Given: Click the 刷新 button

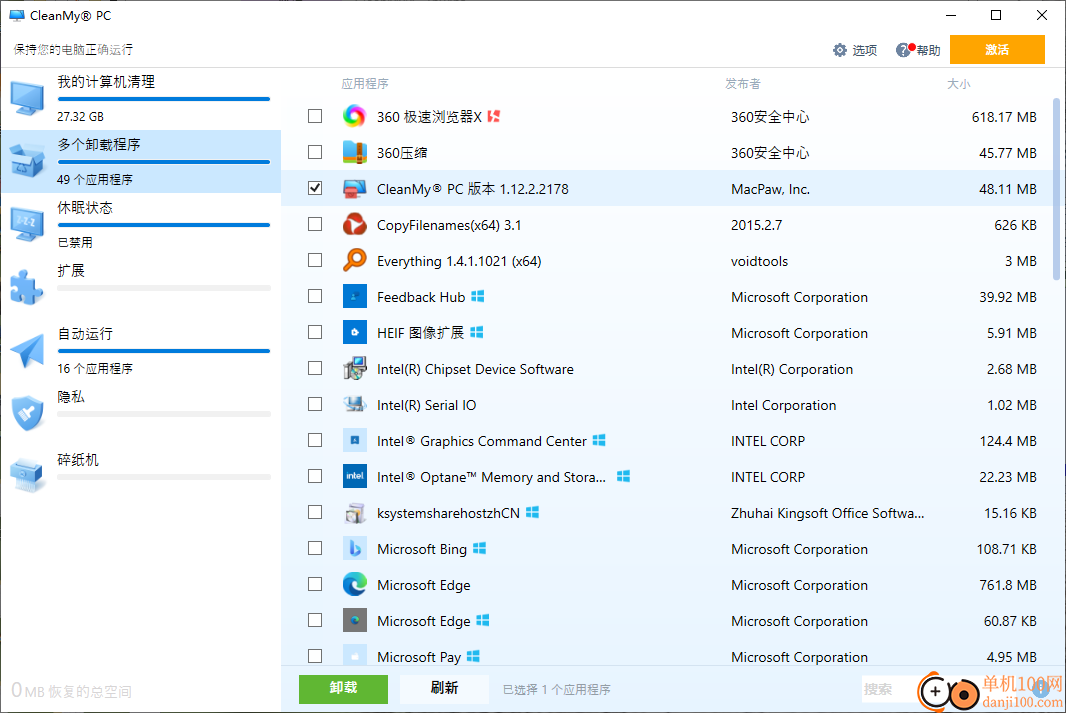Looking at the screenshot, I should coord(444,689).
